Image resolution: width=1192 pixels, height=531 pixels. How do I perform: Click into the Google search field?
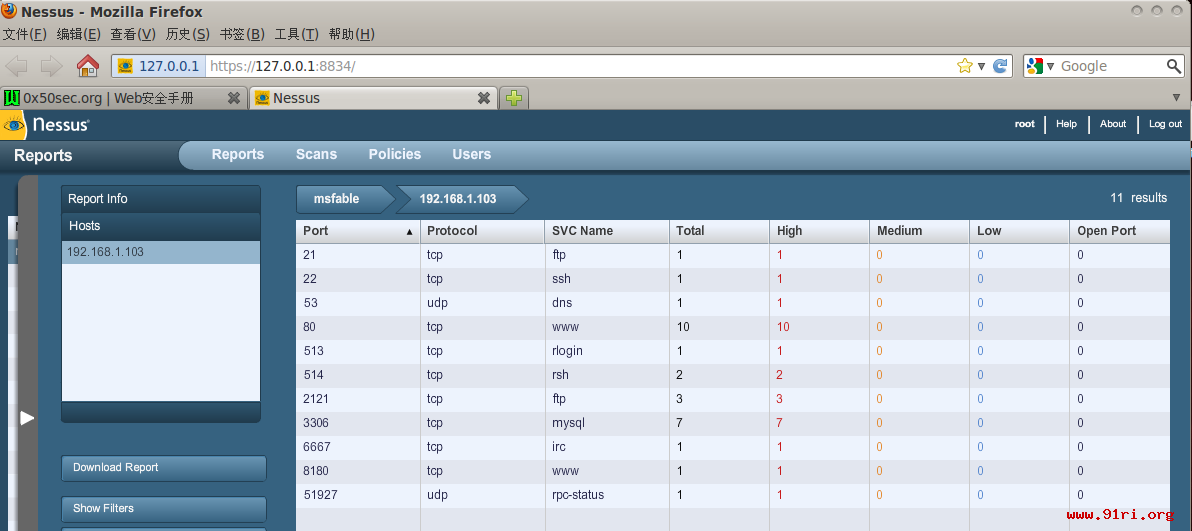[1110, 66]
